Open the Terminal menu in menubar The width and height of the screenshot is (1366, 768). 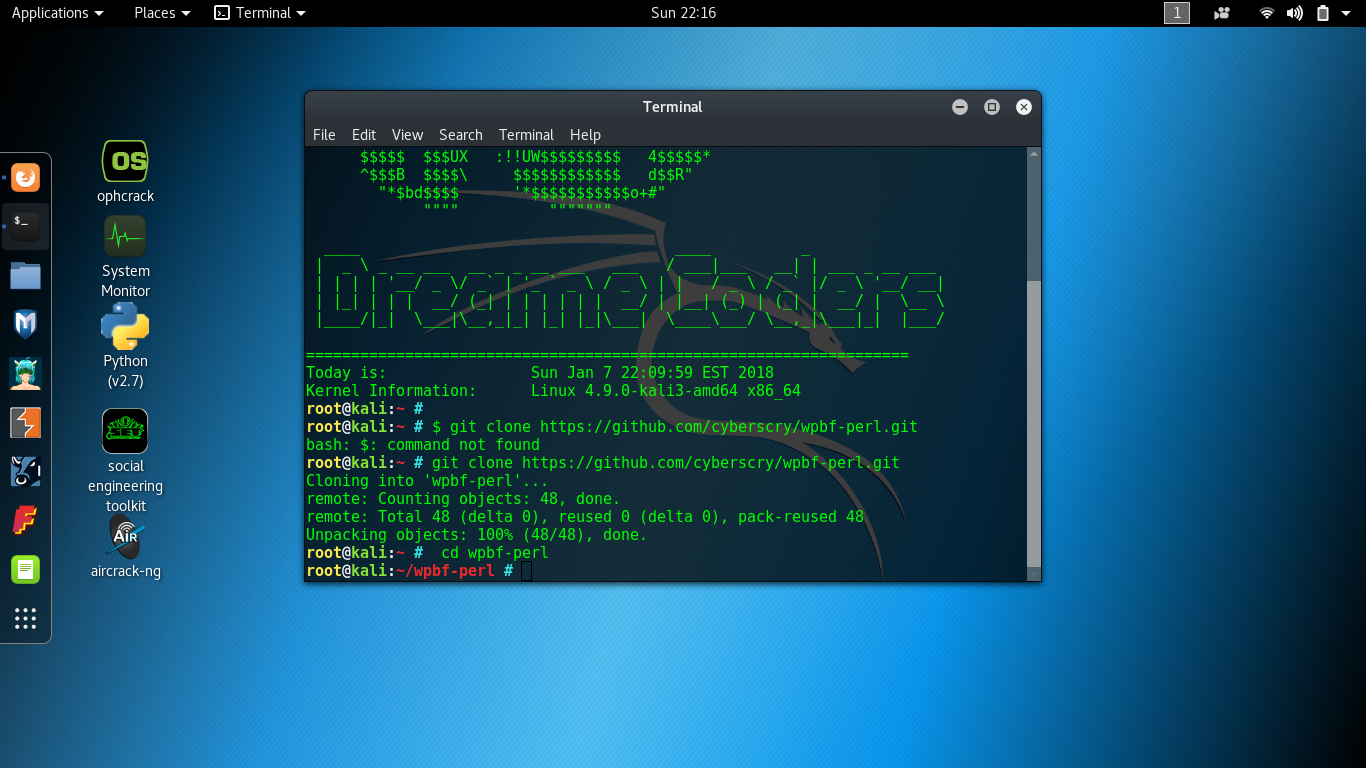526,135
